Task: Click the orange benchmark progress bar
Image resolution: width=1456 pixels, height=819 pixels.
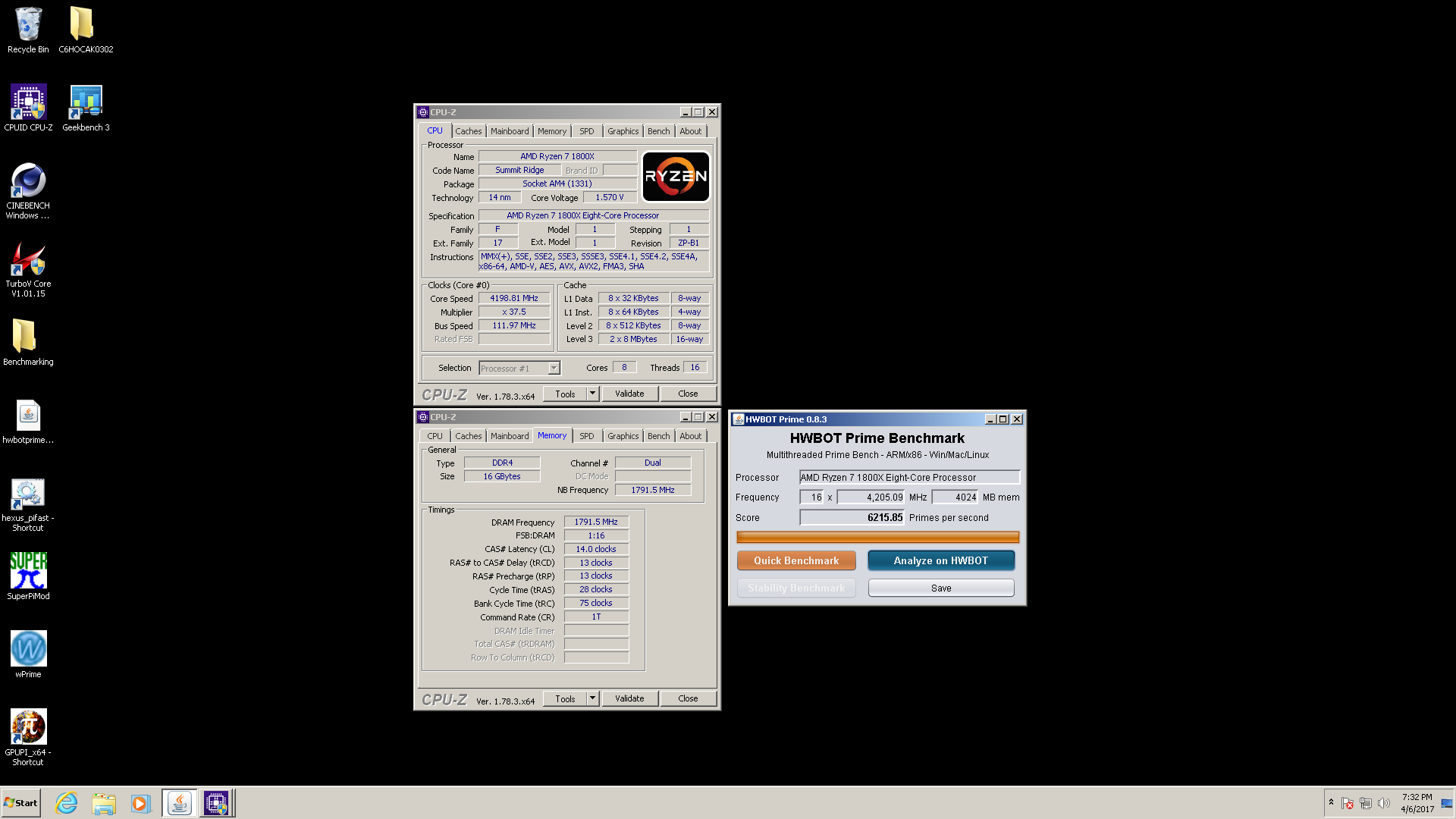Action: (x=877, y=537)
